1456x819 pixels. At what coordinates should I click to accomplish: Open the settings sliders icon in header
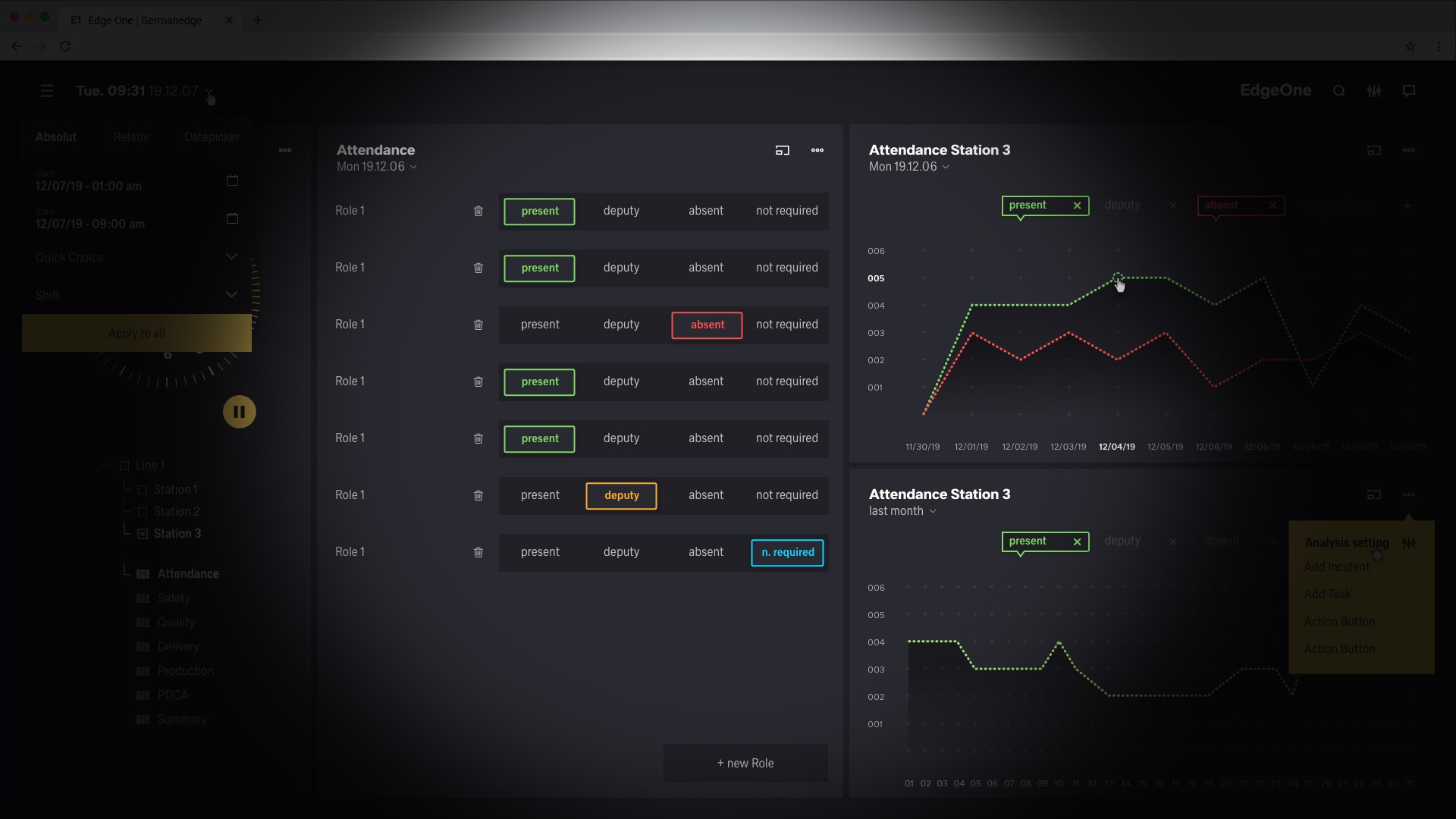click(x=1374, y=91)
